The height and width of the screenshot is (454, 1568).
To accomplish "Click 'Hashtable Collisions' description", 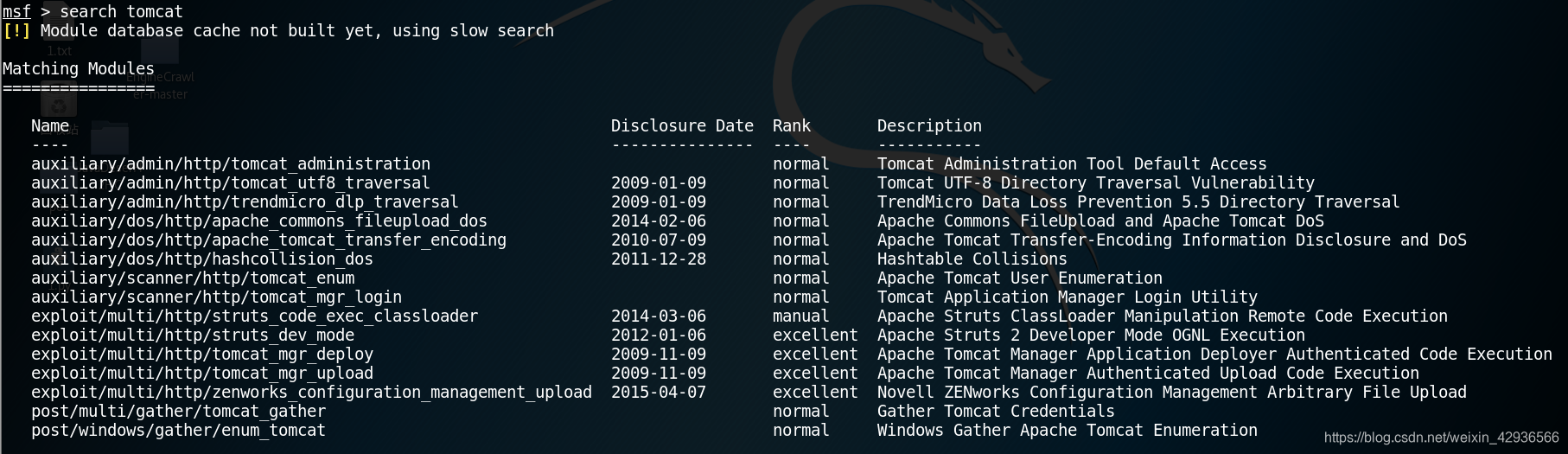I will tap(972, 259).
